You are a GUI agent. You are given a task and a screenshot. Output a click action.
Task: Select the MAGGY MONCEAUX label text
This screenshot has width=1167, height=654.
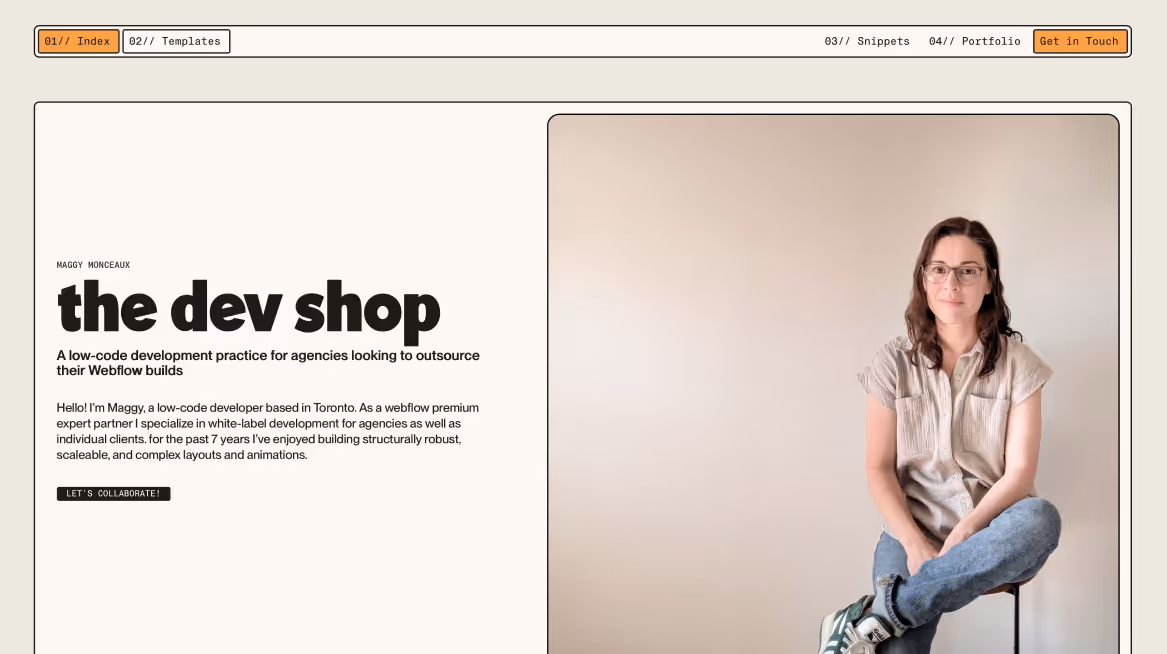(93, 265)
